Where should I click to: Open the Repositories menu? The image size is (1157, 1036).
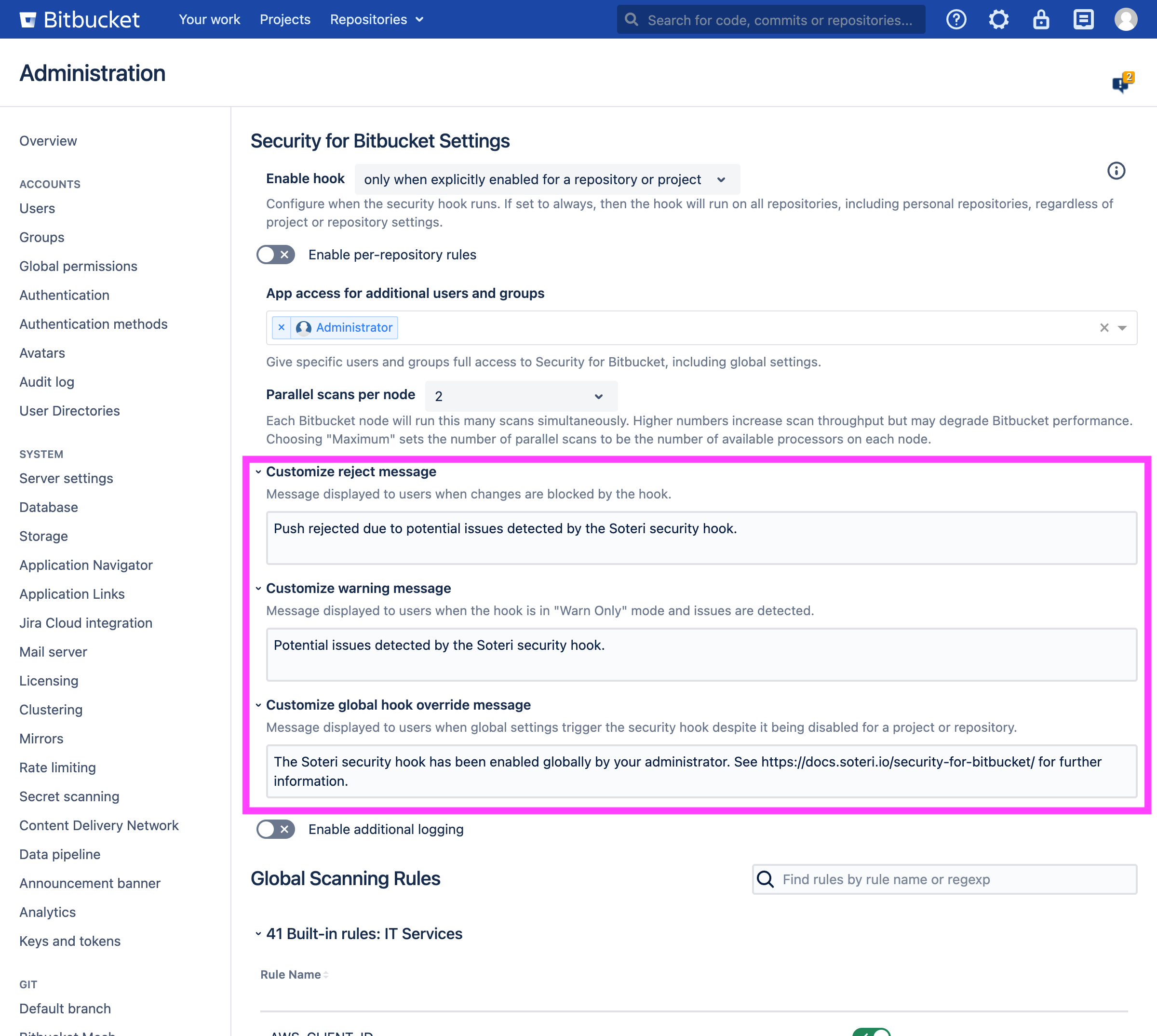pyautogui.click(x=376, y=20)
